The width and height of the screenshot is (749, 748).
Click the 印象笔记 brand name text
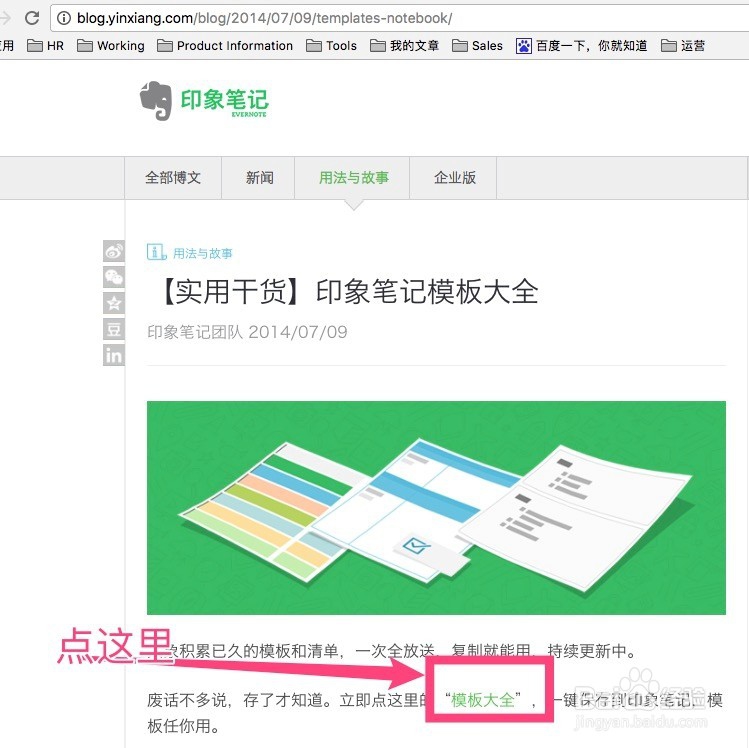point(225,101)
